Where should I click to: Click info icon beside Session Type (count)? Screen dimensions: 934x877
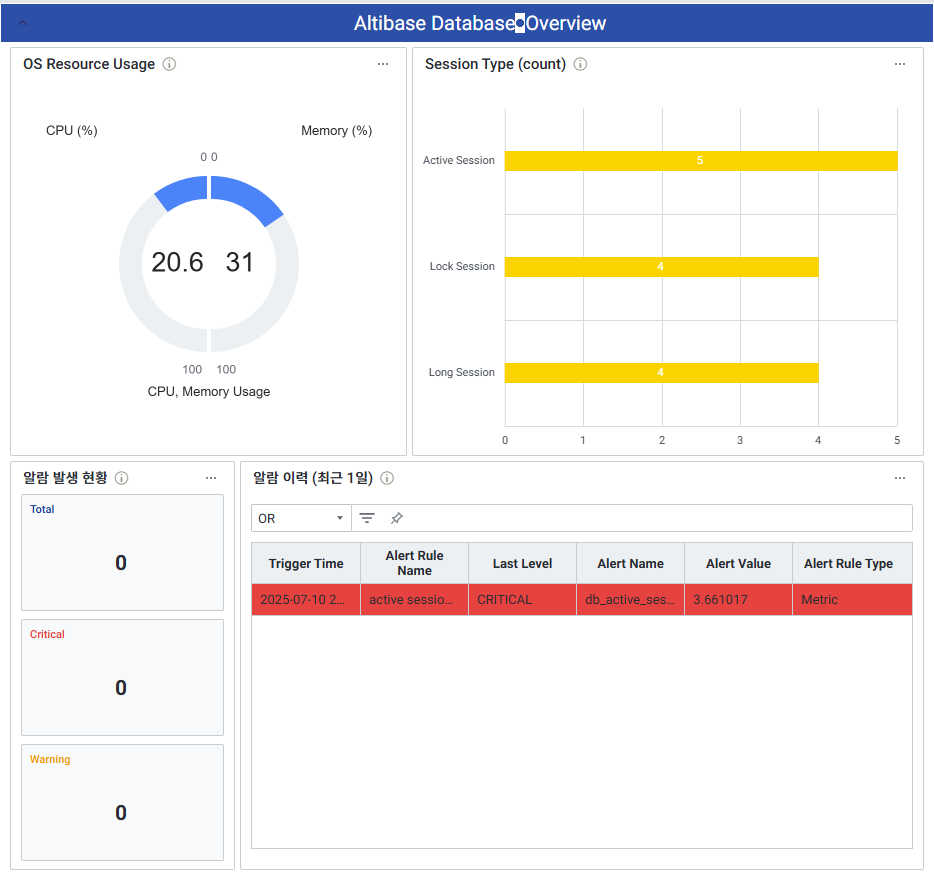580,64
